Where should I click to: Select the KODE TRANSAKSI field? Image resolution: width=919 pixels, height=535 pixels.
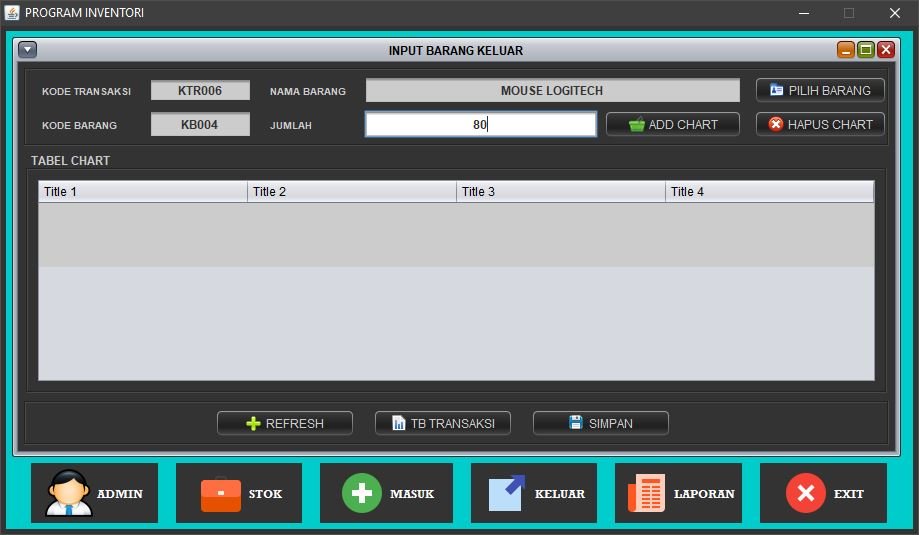coord(200,91)
